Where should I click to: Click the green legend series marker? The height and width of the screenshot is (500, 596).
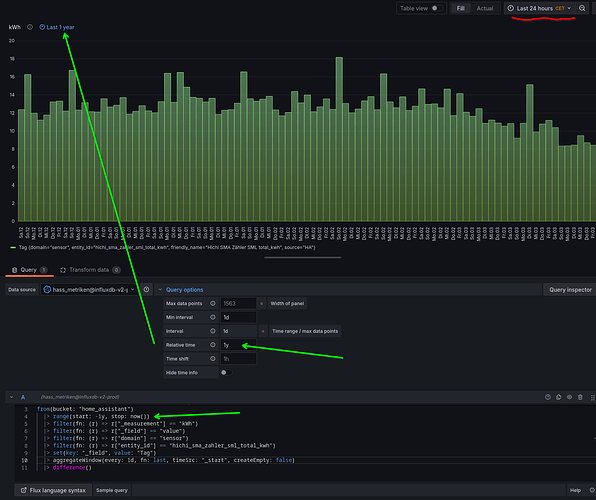coord(13,248)
